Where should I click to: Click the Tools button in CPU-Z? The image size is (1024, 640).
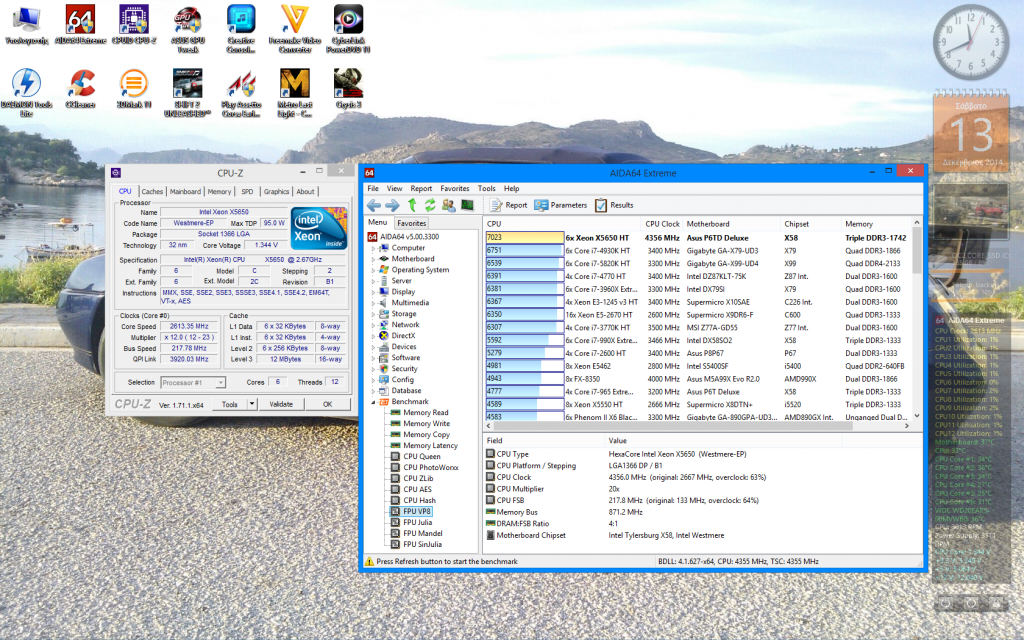click(x=229, y=404)
